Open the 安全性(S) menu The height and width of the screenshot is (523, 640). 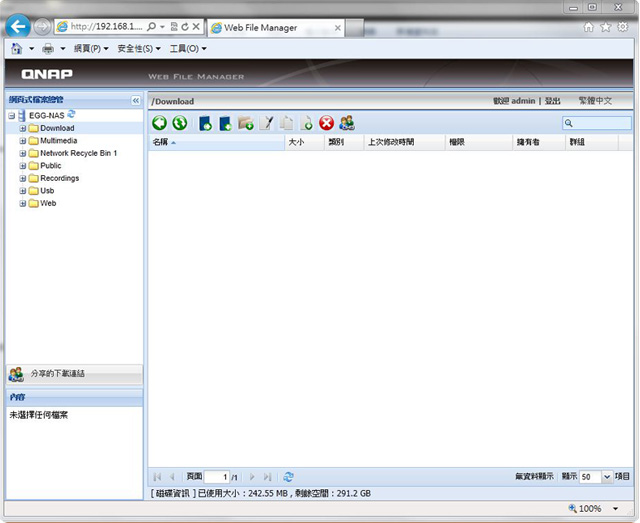pyautogui.click(x=138, y=48)
